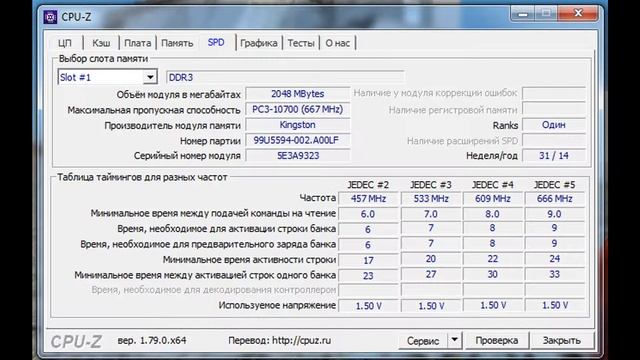Click the version text вер. 1.79.0.x64
This screenshot has width=640, height=360.
(x=152, y=340)
